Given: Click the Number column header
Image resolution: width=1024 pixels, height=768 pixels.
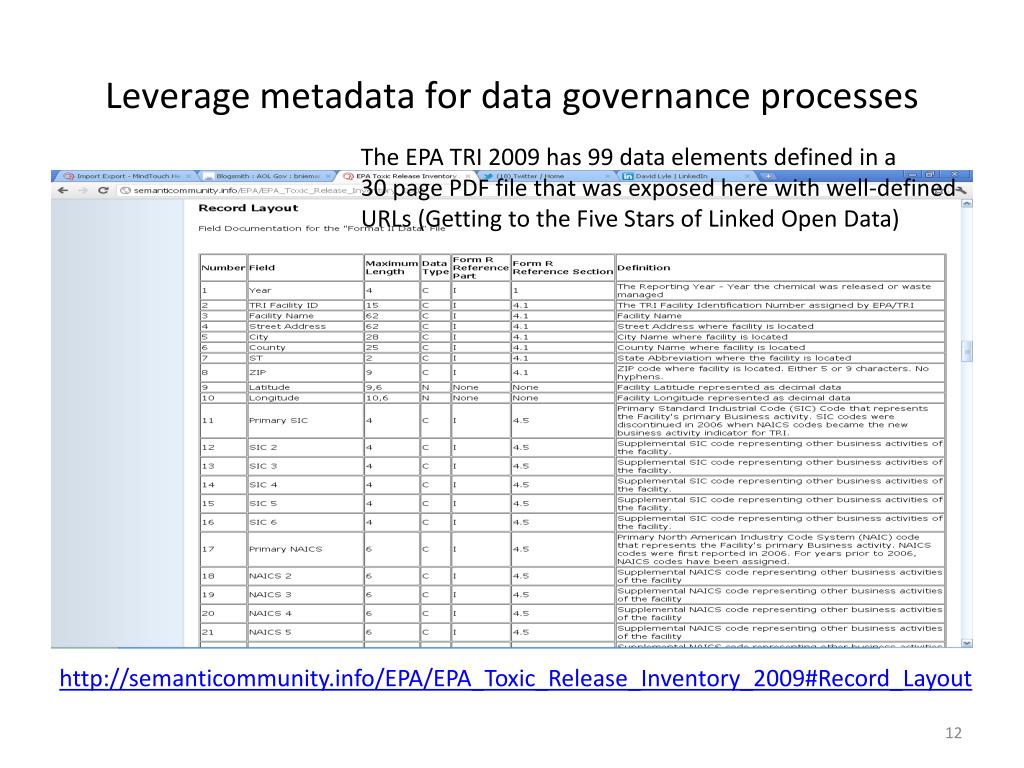Looking at the screenshot, I should click(223, 268).
